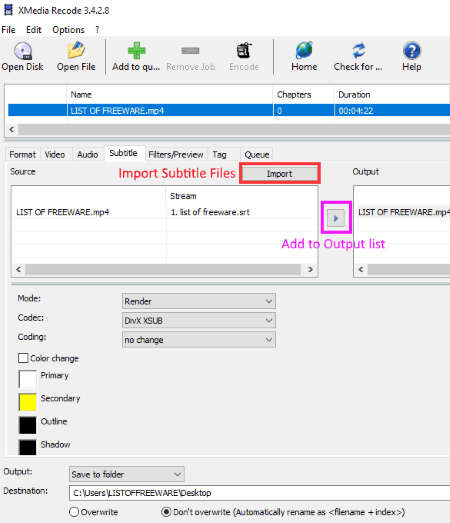Click the Home globe icon
The height and width of the screenshot is (523, 450).
click(x=304, y=50)
